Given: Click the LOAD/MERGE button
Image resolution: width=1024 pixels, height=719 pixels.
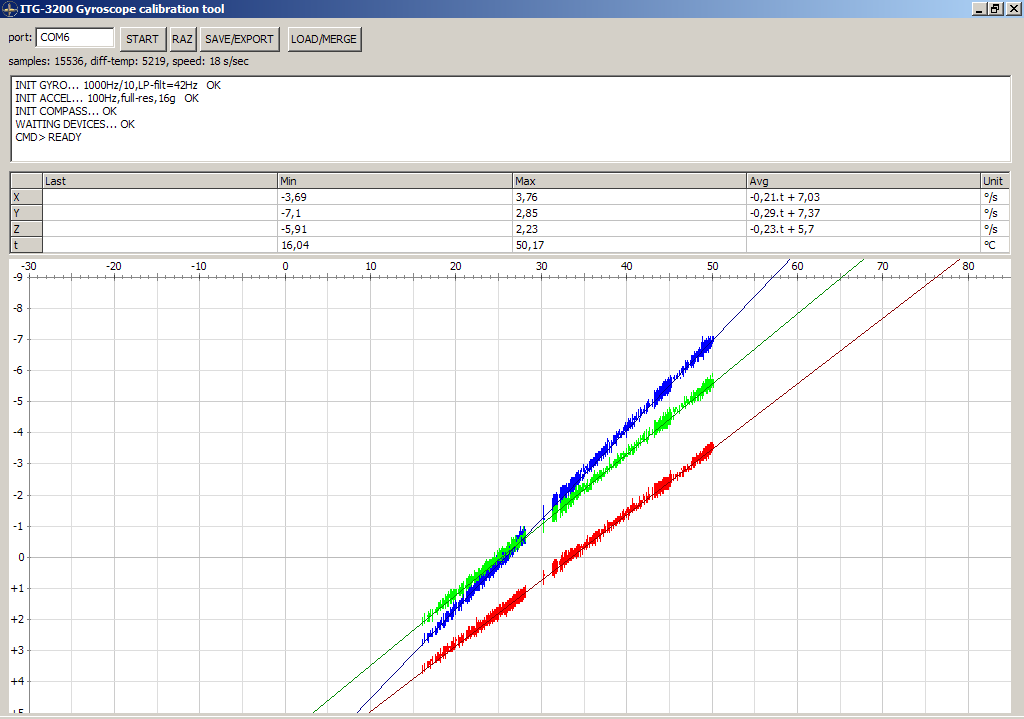Looking at the screenshot, I should 324,39.
